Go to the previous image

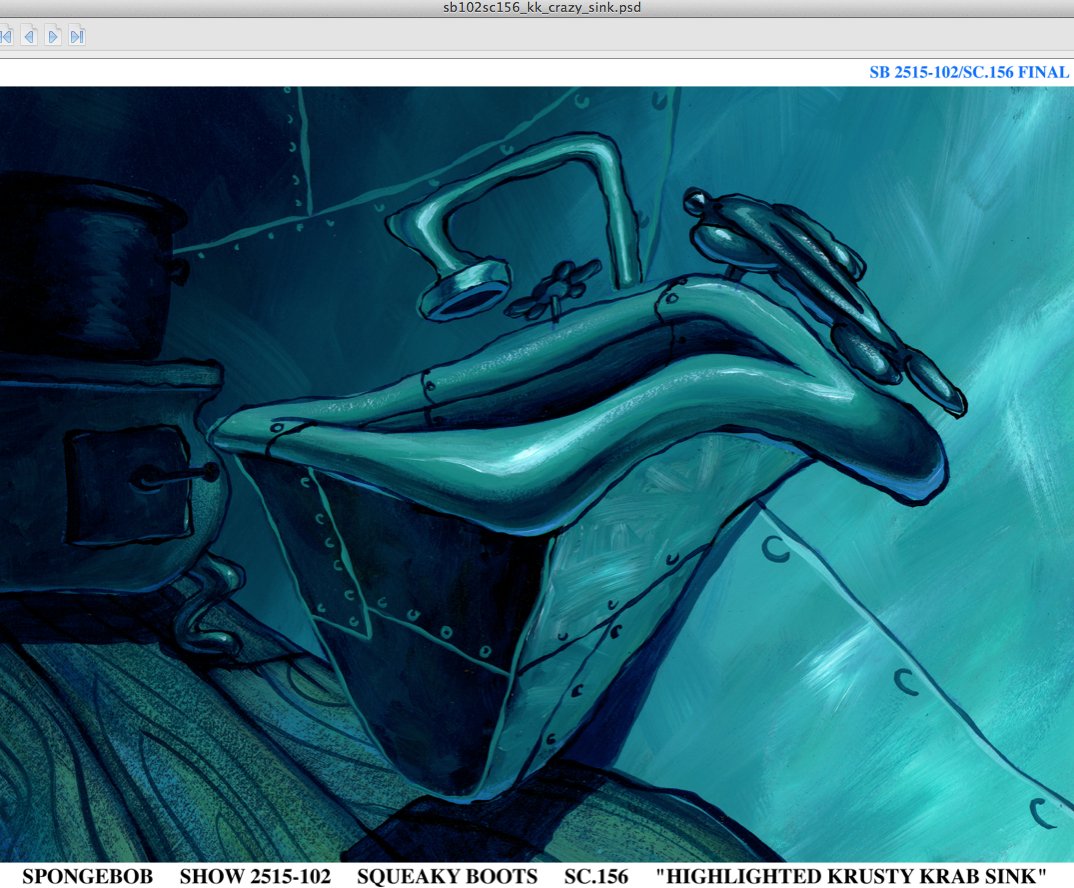(29, 36)
